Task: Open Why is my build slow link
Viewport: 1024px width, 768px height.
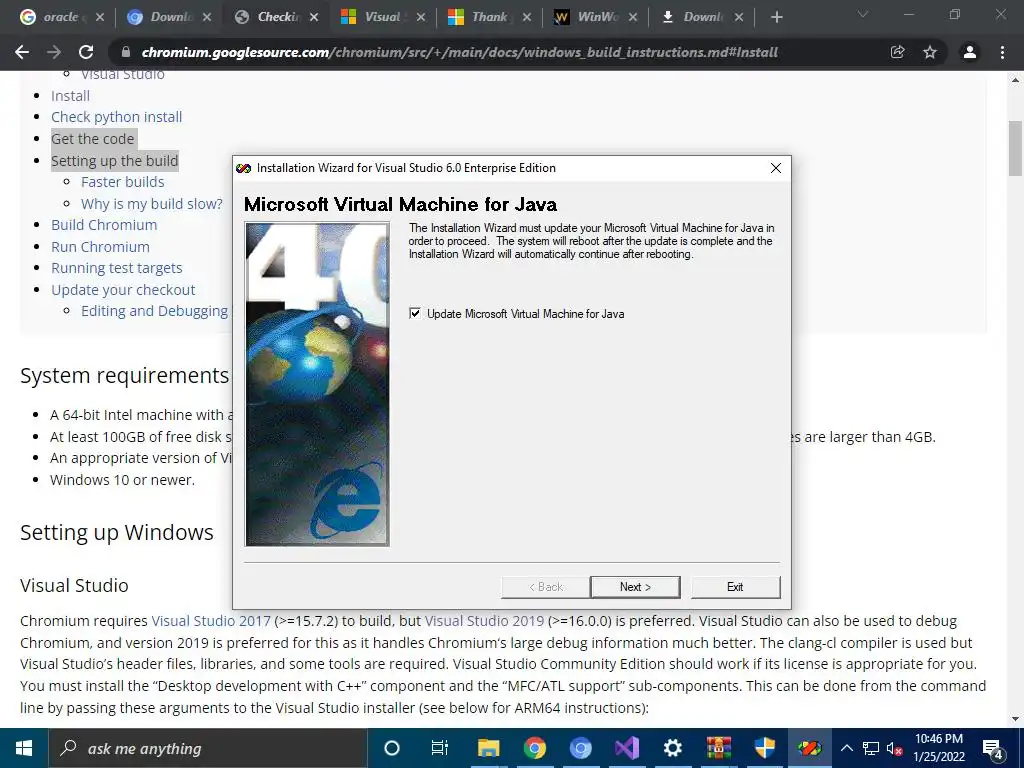Action: [152, 204]
